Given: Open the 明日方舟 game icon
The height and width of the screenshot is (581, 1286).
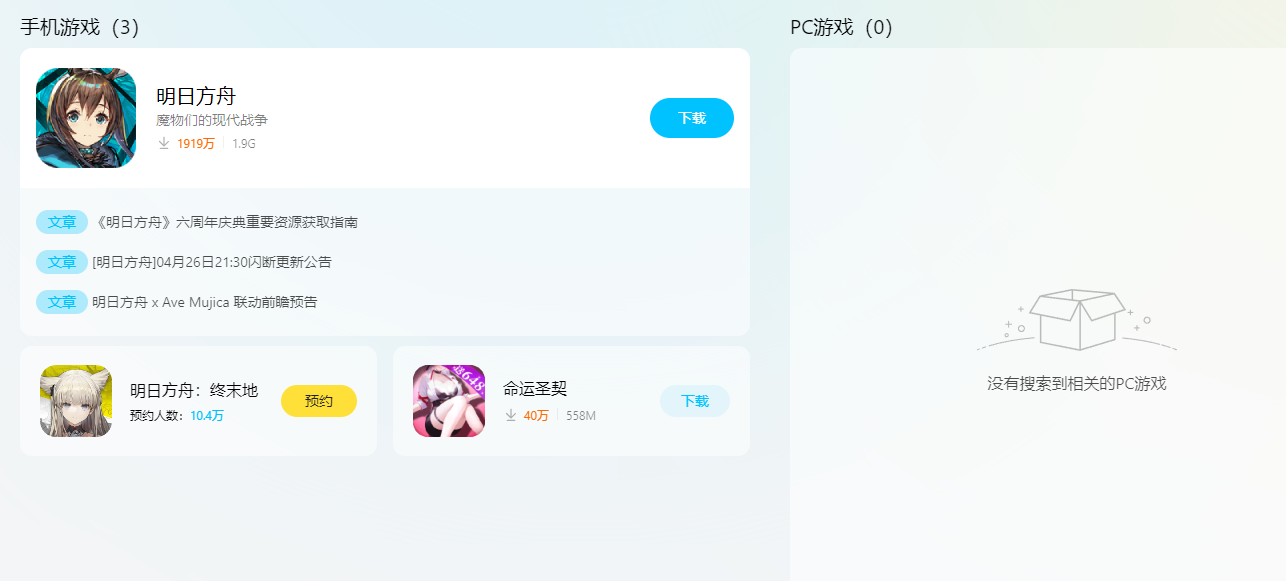Looking at the screenshot, I should pyautogui.click(x=86, y=118).
